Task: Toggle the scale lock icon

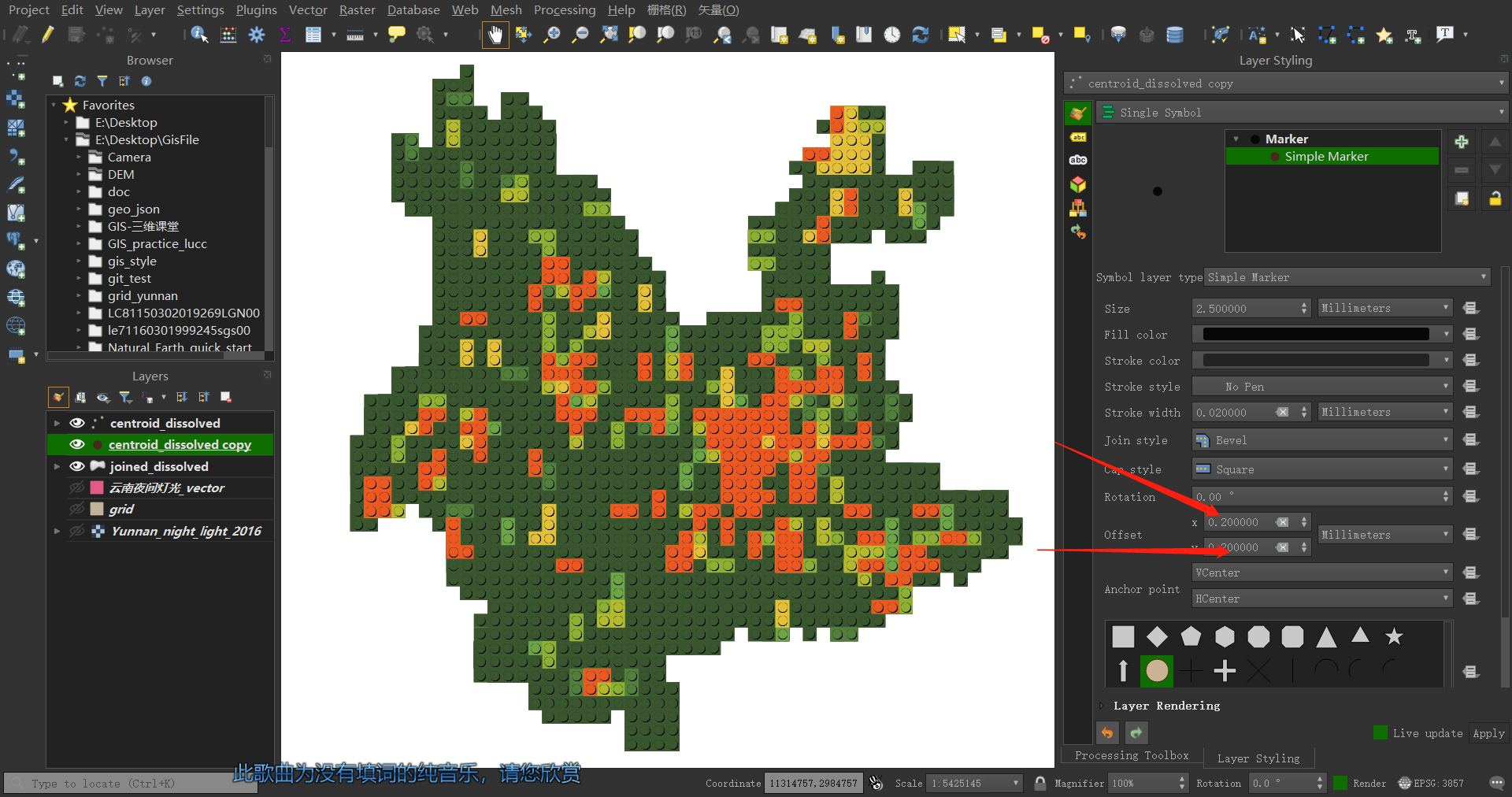Action: 1040,783
